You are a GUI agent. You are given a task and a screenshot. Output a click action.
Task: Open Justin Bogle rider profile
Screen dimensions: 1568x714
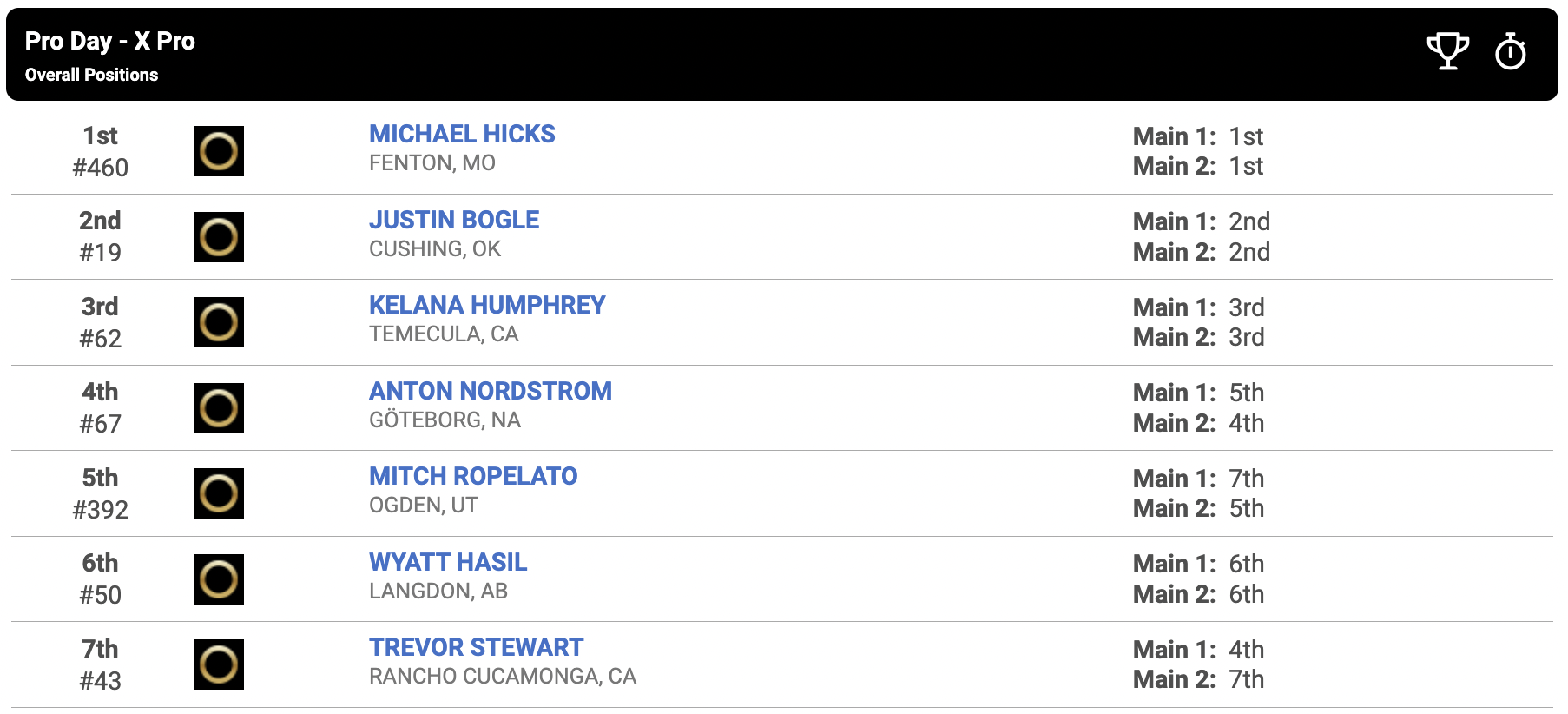point(454,220)
